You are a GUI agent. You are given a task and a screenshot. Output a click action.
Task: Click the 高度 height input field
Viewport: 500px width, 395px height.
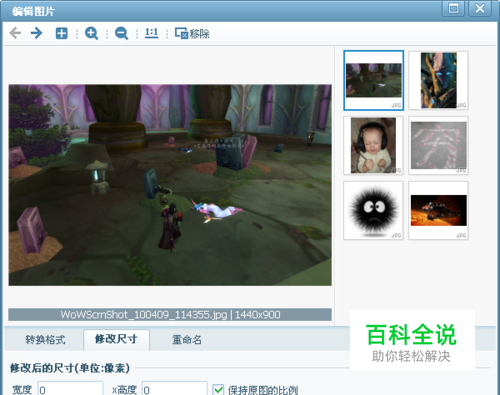174,389
